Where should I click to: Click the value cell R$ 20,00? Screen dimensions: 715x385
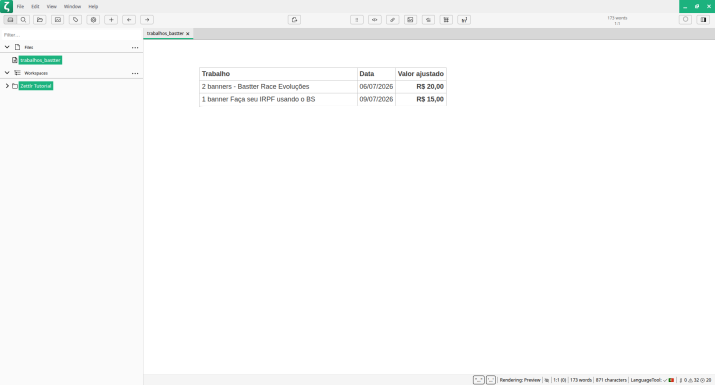[x=420, y=87]
